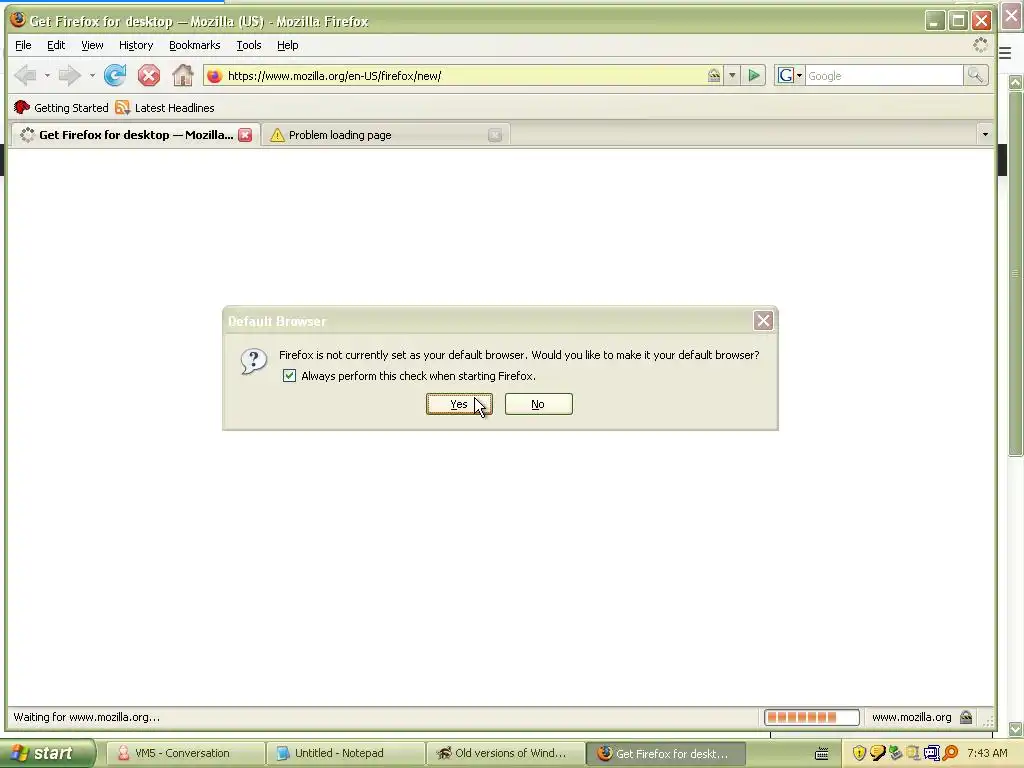The image size is (1024, 768).
Task: Close the Default Browser dialog
Action: [x=763, y=321]
